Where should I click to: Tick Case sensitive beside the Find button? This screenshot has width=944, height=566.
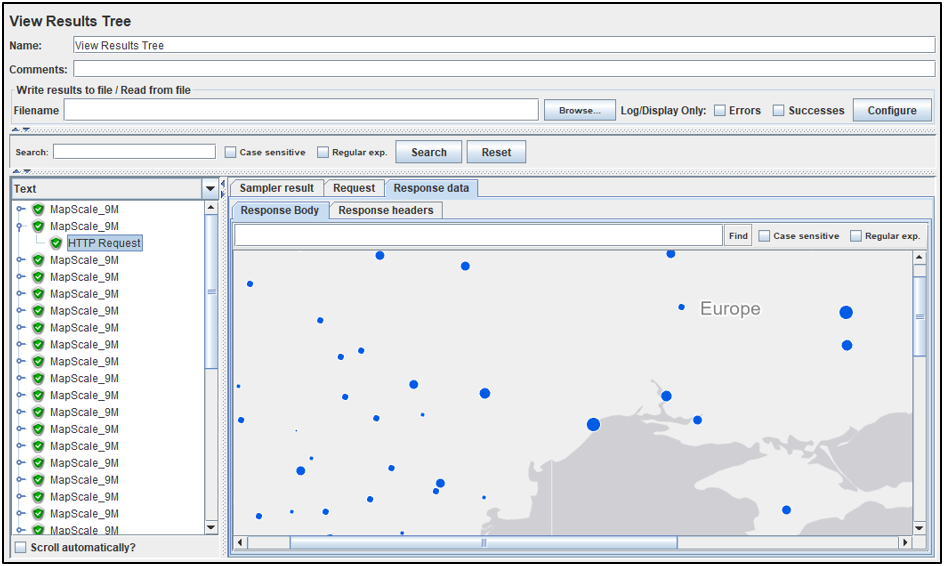tap(764, 236)
